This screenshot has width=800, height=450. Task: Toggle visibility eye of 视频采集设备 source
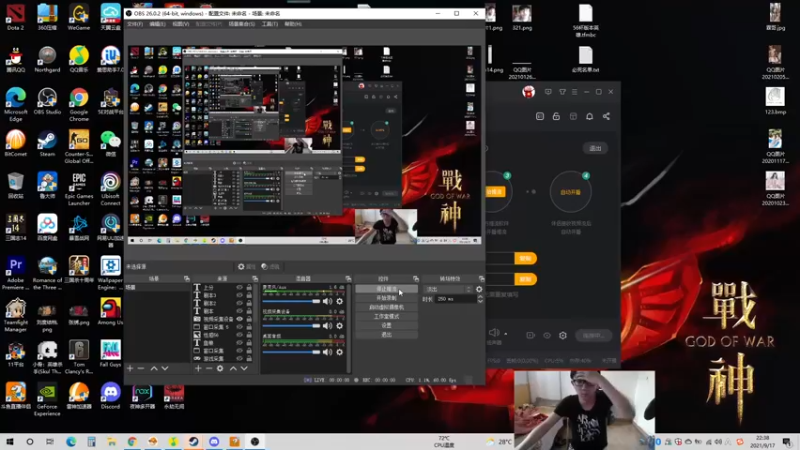[x=239, y=319]
